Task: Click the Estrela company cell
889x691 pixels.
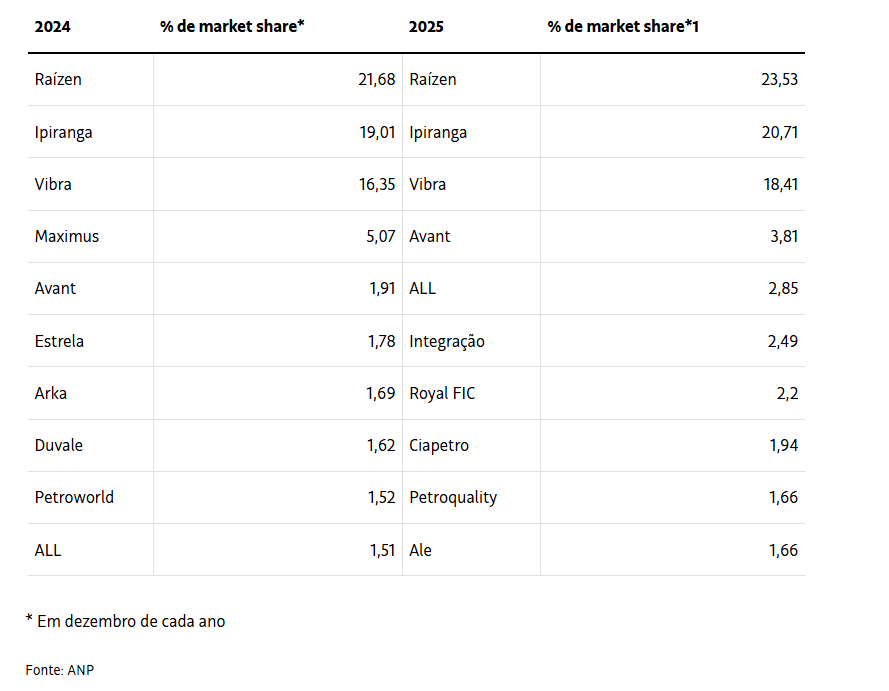Action: (59, 342)
